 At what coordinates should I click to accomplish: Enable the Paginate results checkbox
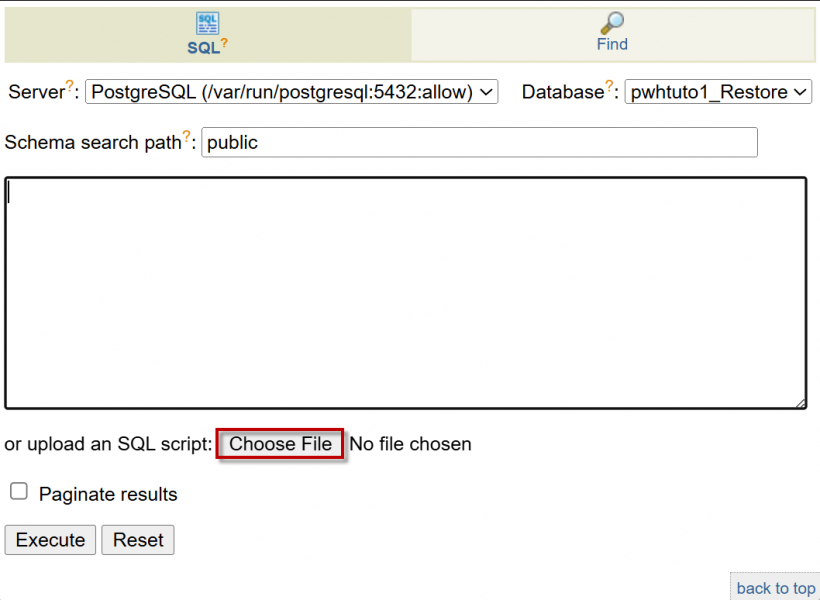tap(18, 491)
